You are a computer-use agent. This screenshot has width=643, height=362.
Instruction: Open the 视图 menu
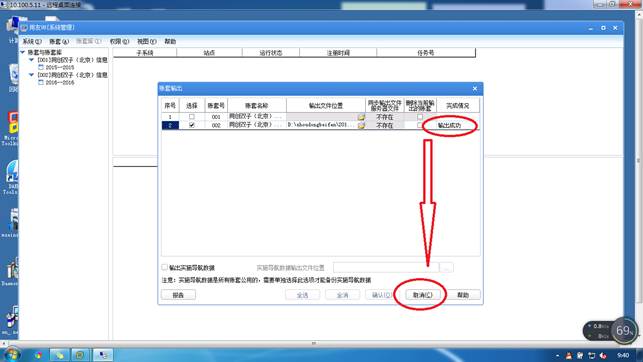pos(146,41)
